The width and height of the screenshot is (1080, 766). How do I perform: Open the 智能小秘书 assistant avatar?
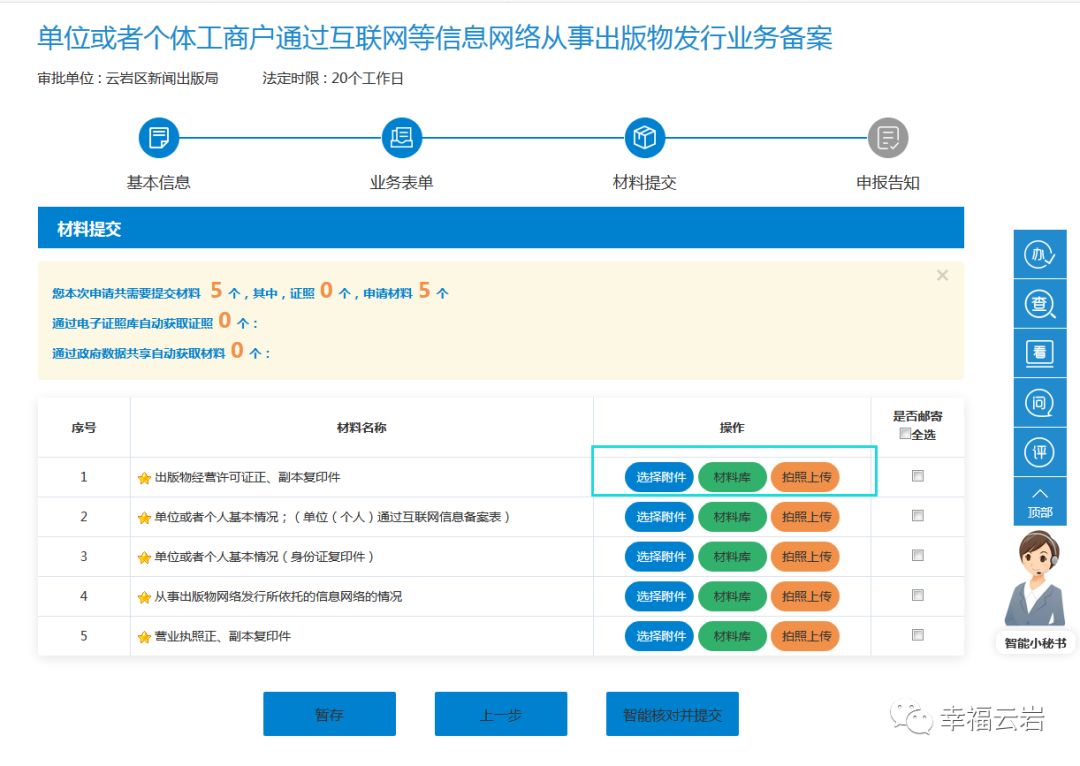tap(1038, 590)
